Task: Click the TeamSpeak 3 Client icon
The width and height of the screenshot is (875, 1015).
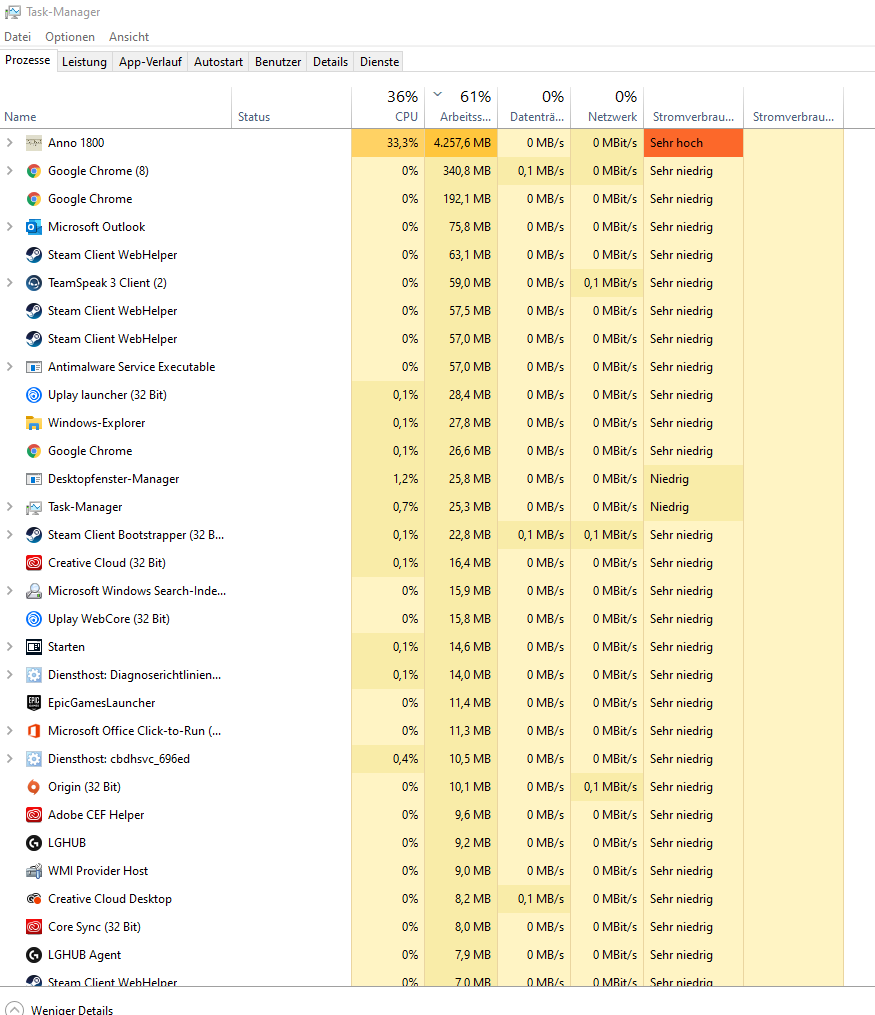Action: click(x=34, y=283)
